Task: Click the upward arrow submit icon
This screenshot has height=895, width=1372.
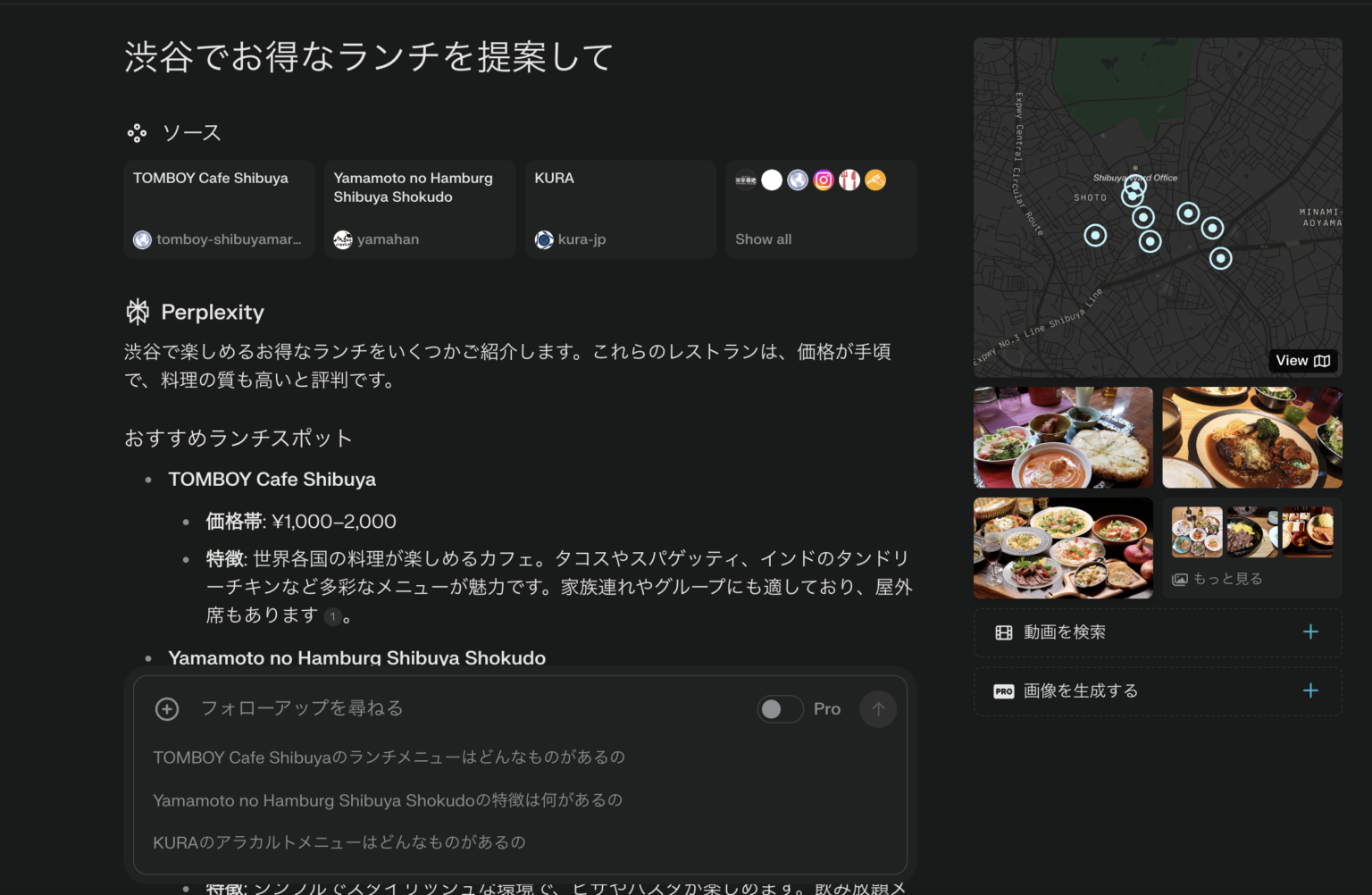Action: click(878, 708)
